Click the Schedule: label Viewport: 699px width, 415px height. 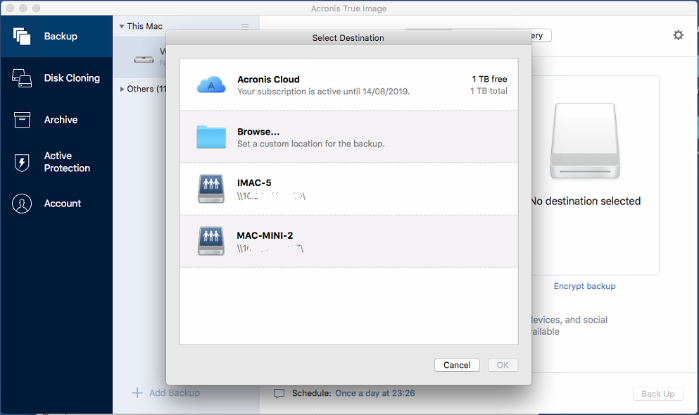[312, 393]
